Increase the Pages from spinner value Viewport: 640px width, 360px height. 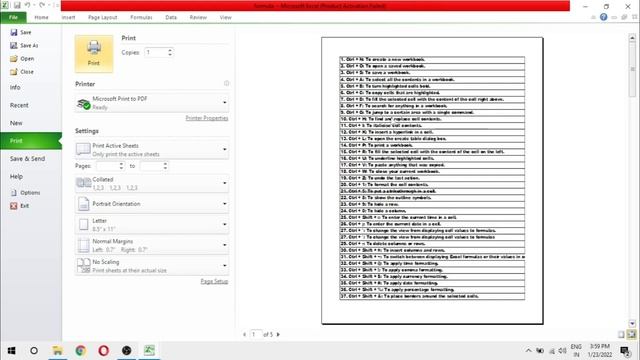coord(121,164)
